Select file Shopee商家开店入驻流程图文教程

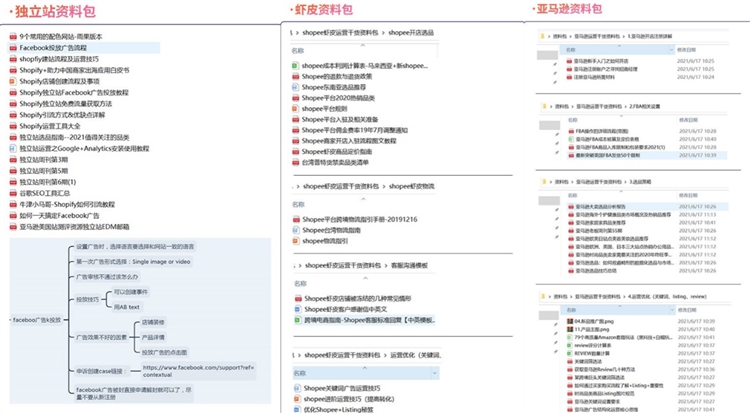click(x=349, y=141)
